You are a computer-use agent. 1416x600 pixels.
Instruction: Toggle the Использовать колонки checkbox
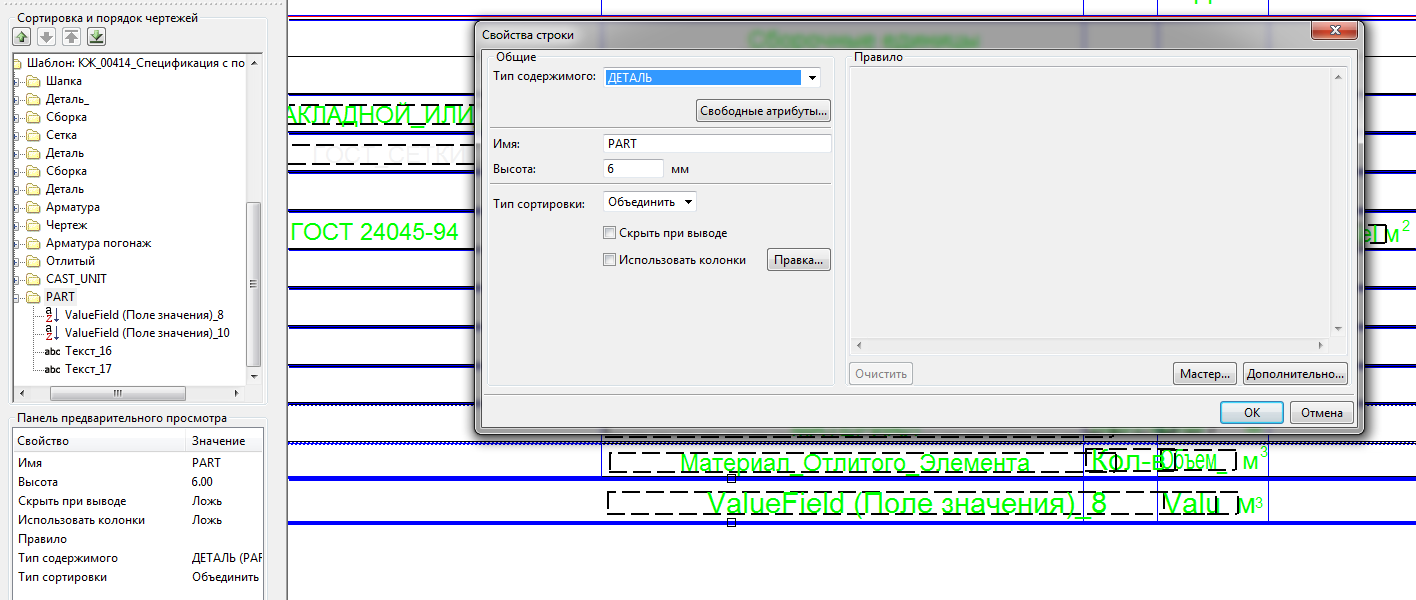pos(610,260)
